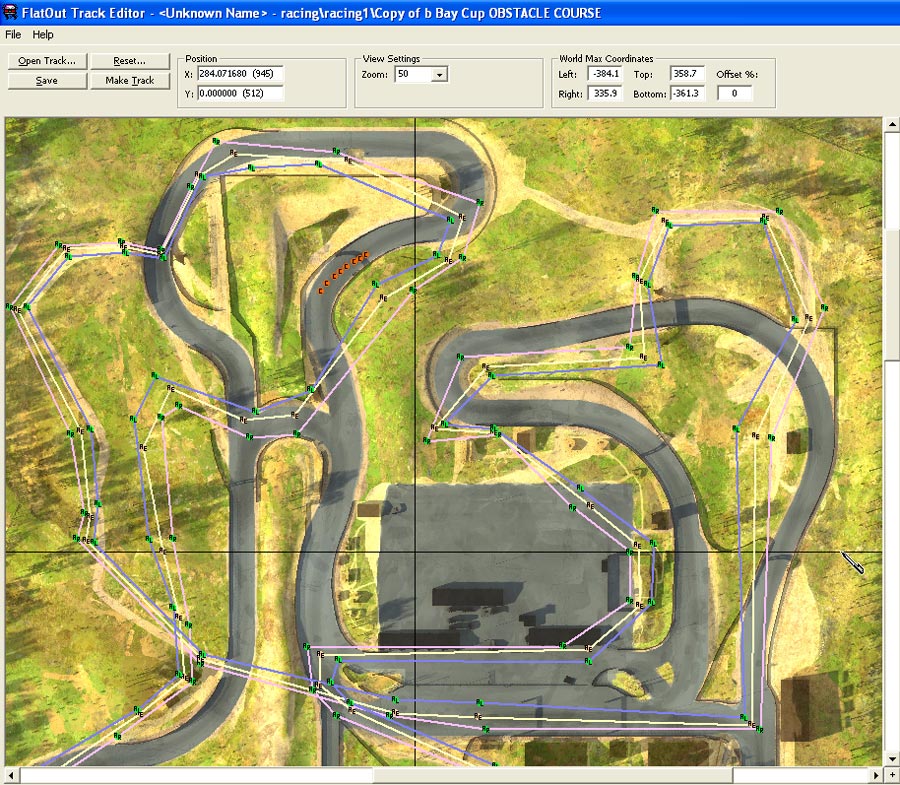
Task: Click the World Max Top coordinate field
Action: click(687, 74)
